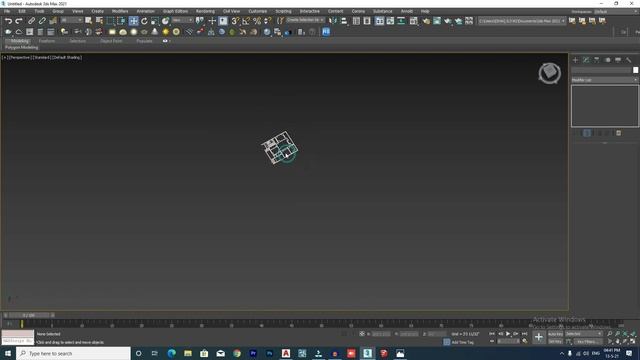Click the Set Key button
Viewport: 640px width, 360px height.
click(x=556, y=341)
